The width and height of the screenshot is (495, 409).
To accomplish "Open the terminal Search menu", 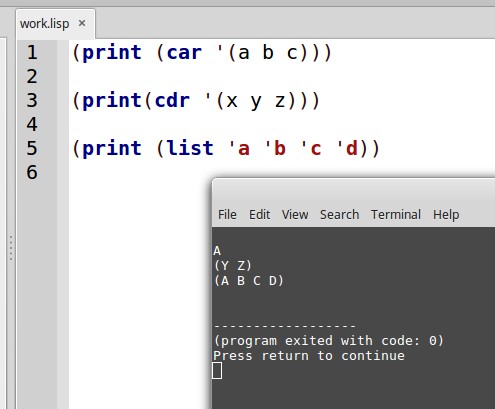I will tap(339, 214).
